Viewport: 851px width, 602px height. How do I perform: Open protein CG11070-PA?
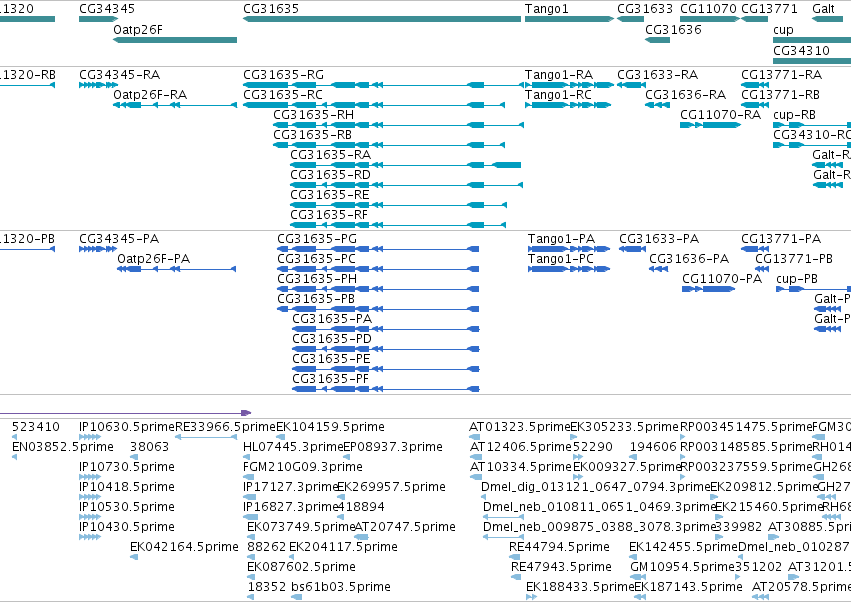point(708,289)
